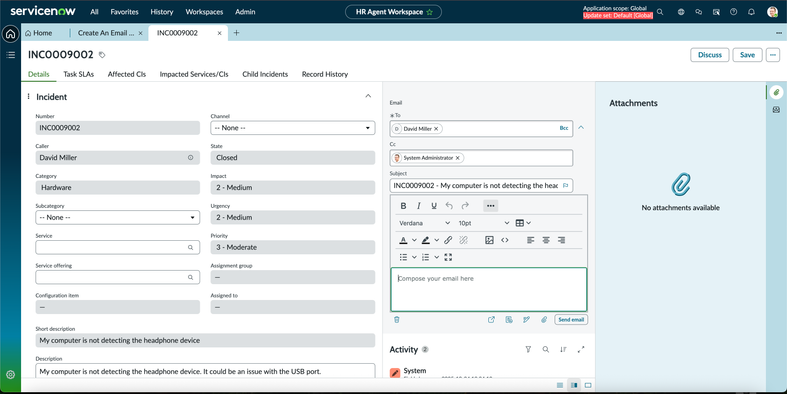The height and width of the screenshot is (394, 787).
Task: Open the Child Incidents tab
Action: coord(265,74)
